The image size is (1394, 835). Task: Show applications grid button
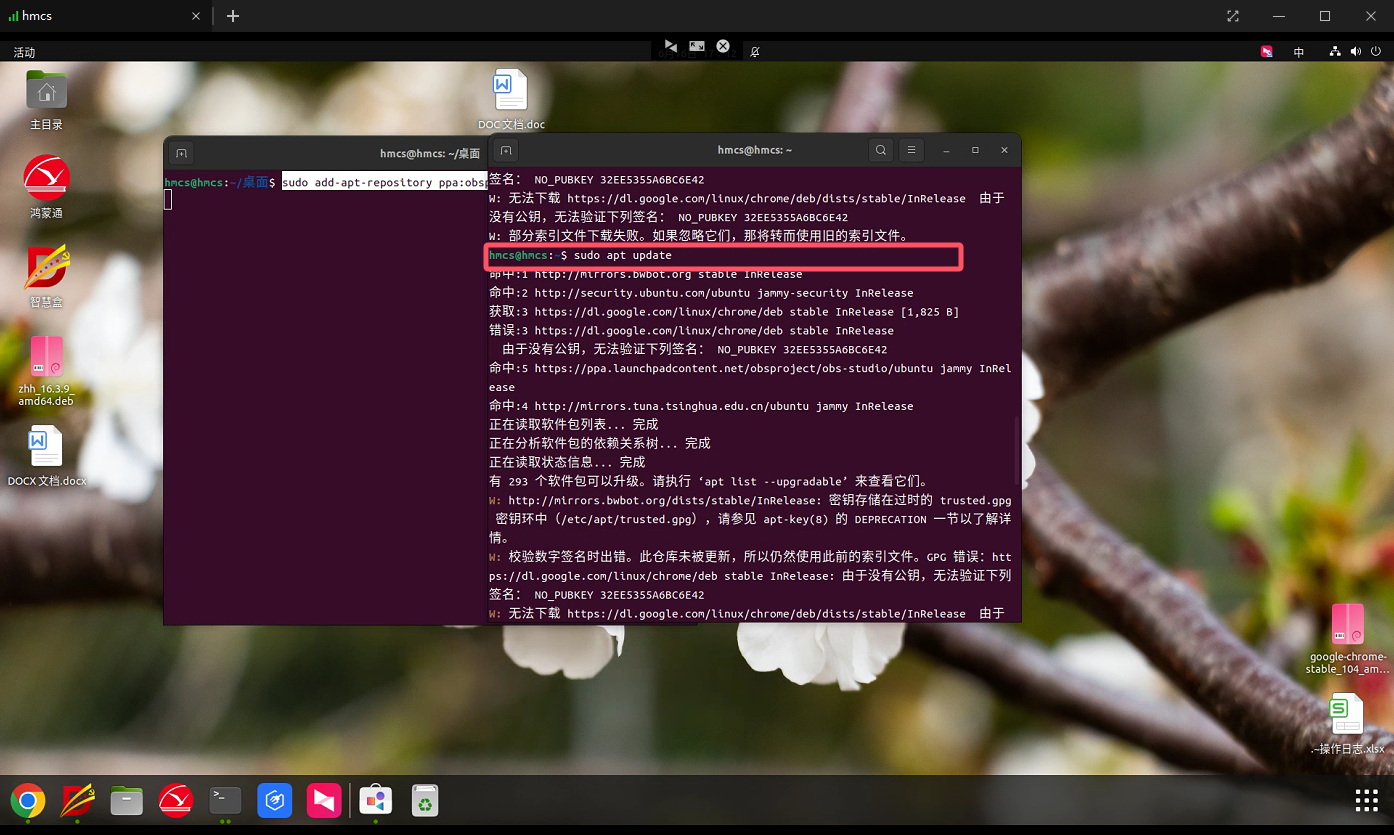coord(1366,800)
